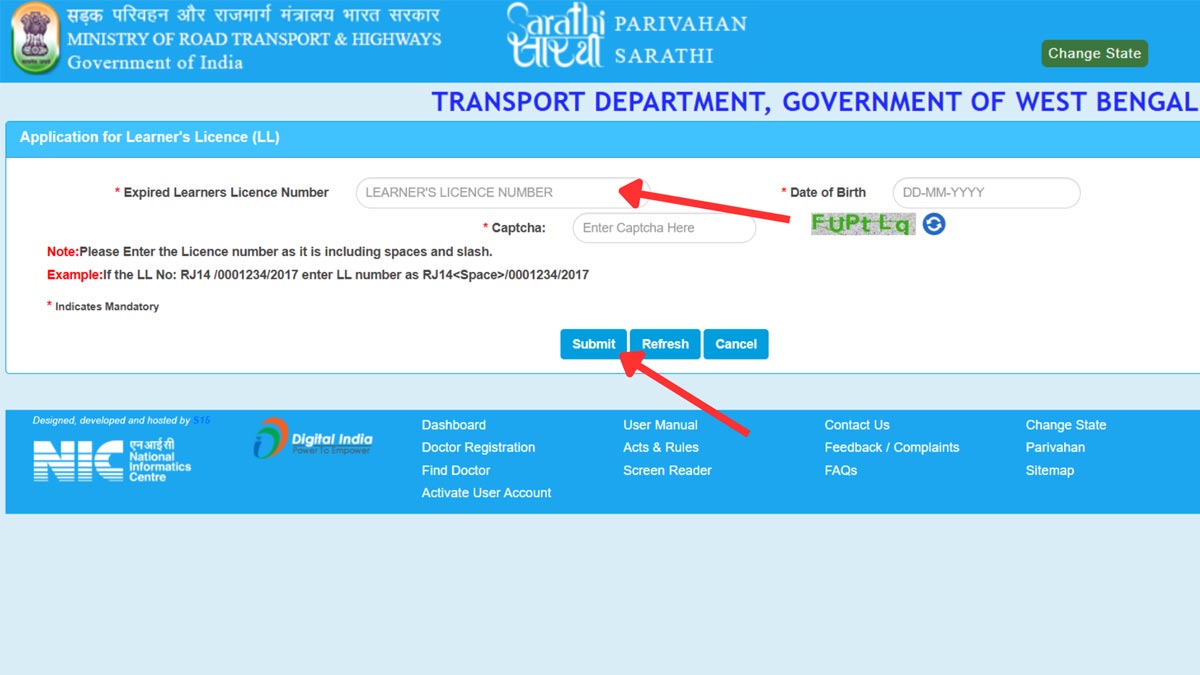
Task: Open Feedback / Complaints page
Action: (892, 447)
